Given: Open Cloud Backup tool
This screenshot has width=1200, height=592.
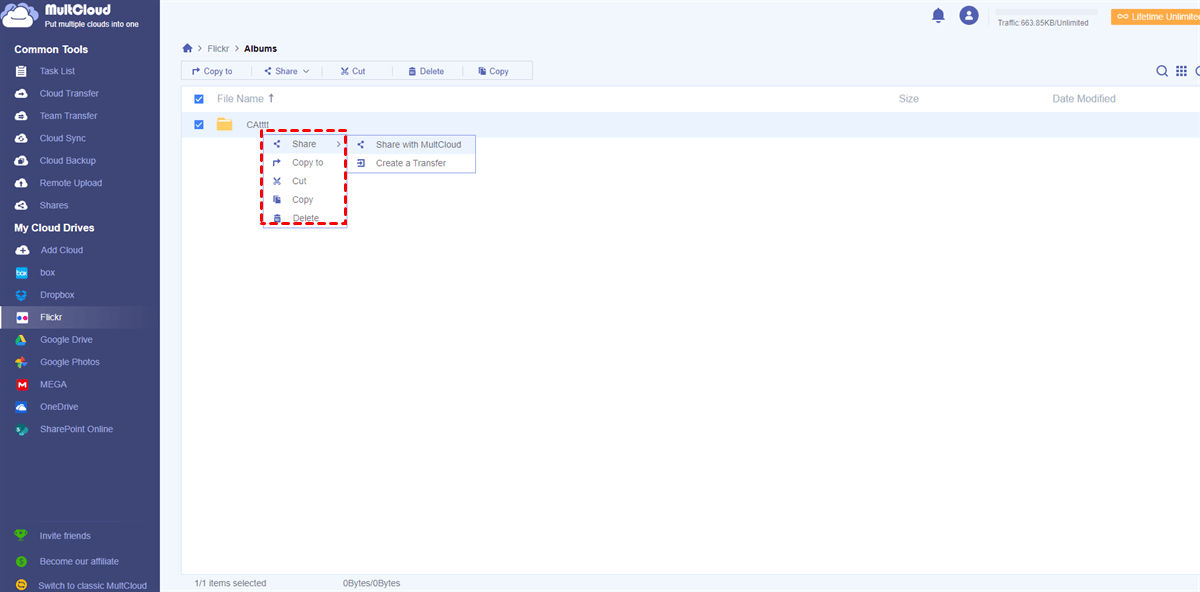Looking at the screenshot, I should [67, 161].
